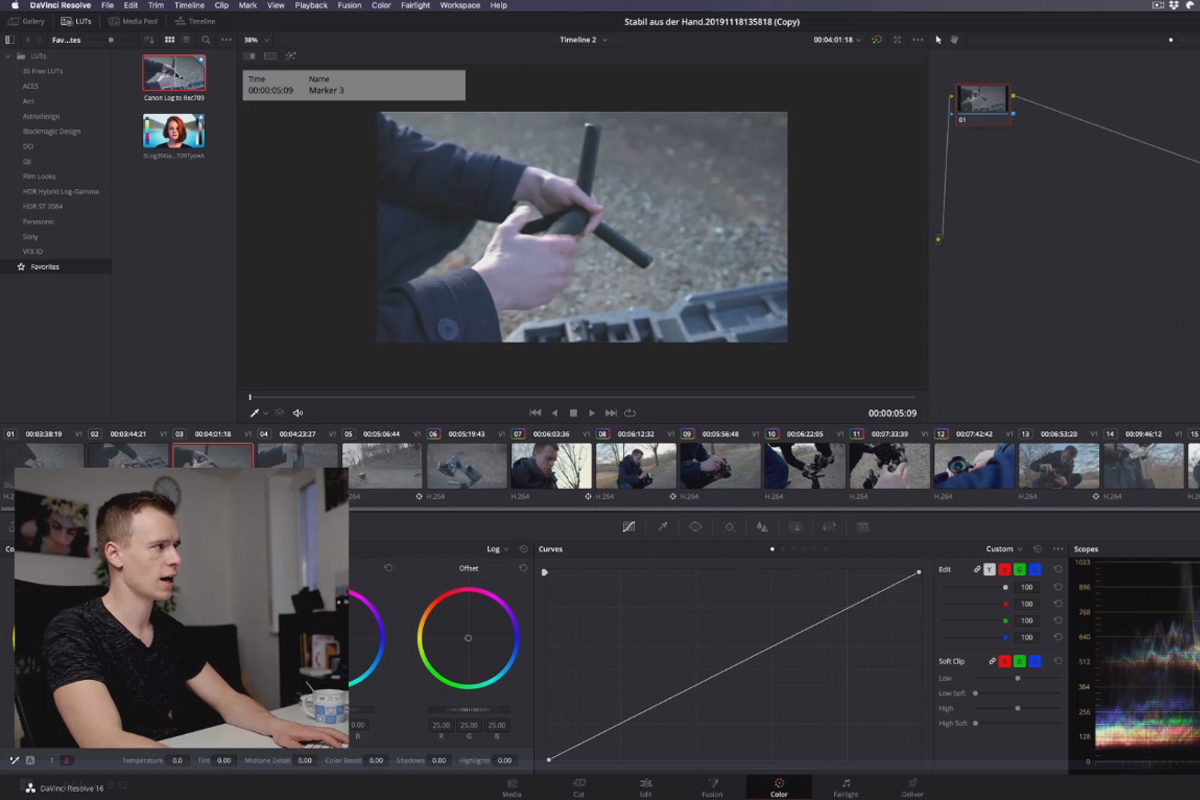Toggle loop playback
The height and width of the screenshot is (800, 1200).
pyautogui.click(x=630, y=413)
